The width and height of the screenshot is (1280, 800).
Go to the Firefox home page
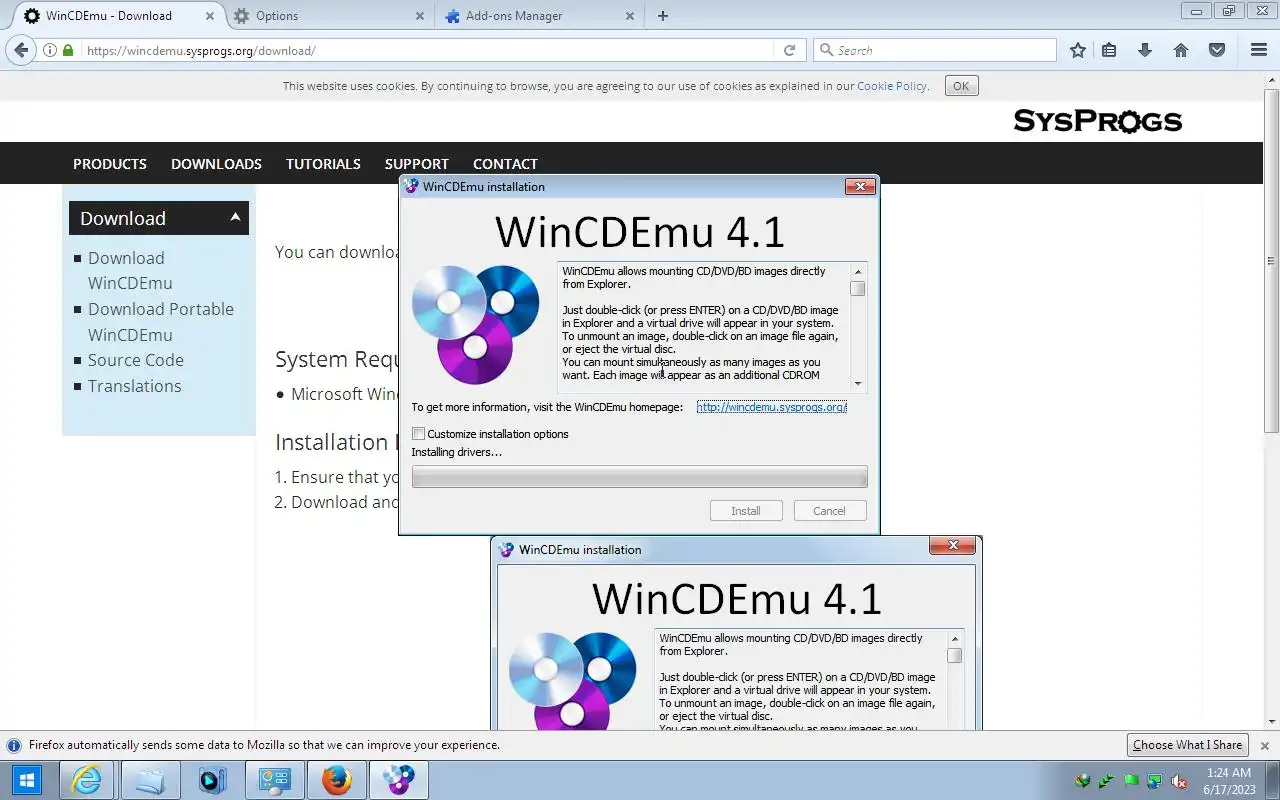point(1181,50)
